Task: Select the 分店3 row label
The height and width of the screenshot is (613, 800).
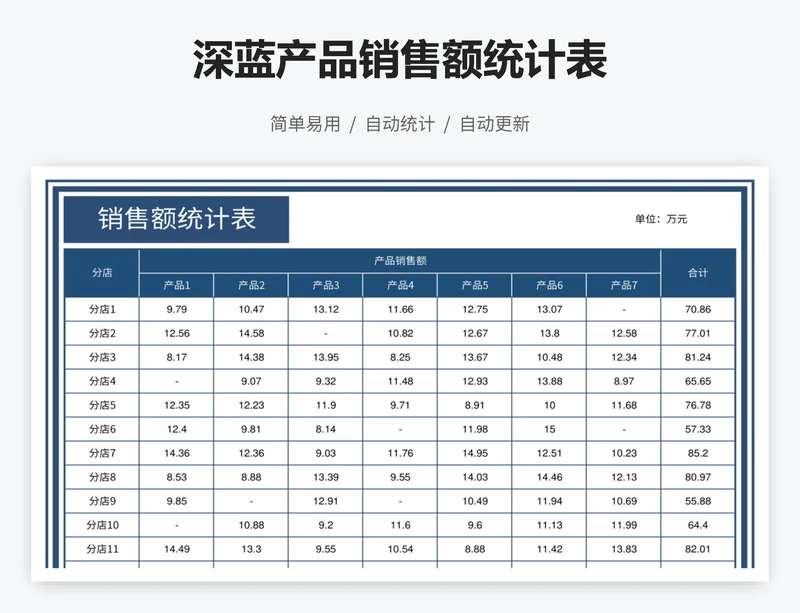Action: point(102,357)
